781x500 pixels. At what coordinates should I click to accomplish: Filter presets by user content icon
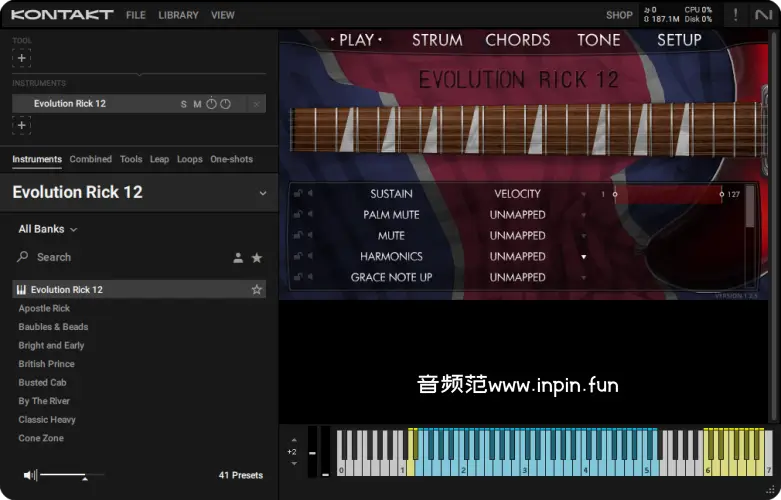[238, 258]
